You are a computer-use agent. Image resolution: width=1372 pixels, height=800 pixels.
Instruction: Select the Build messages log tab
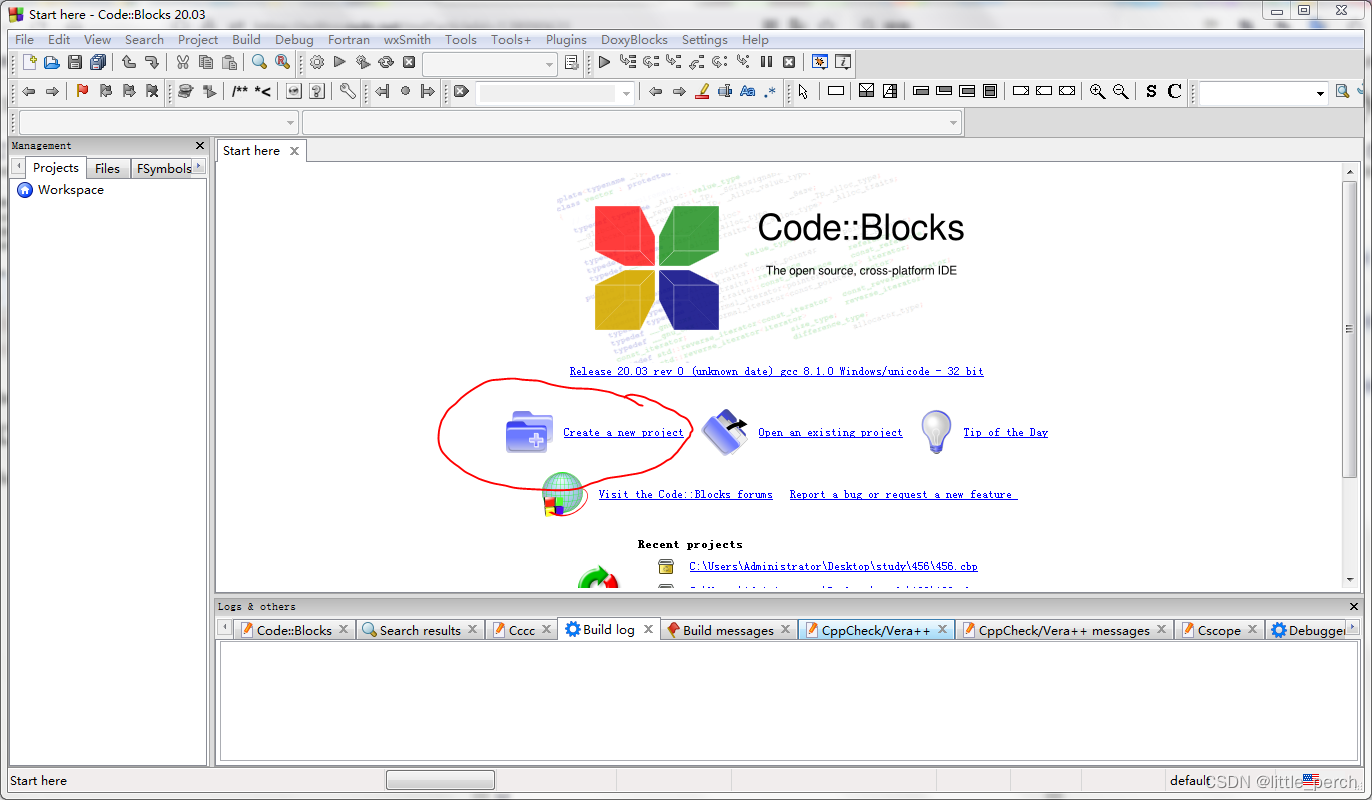point(728,630)
